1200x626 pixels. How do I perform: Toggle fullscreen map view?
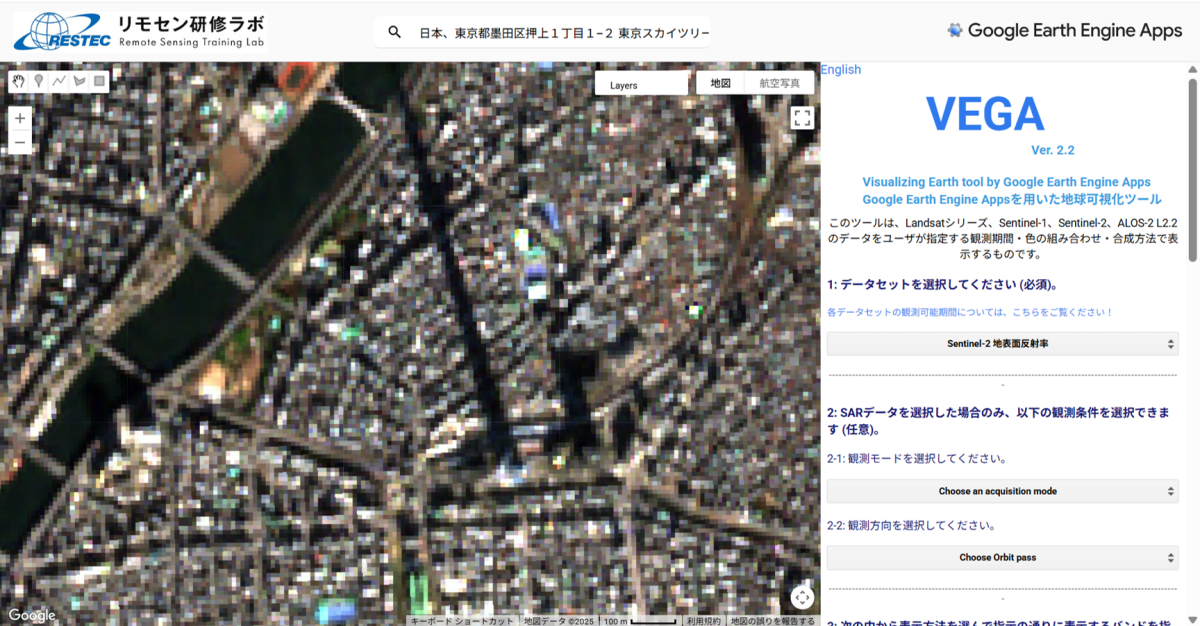802,118
